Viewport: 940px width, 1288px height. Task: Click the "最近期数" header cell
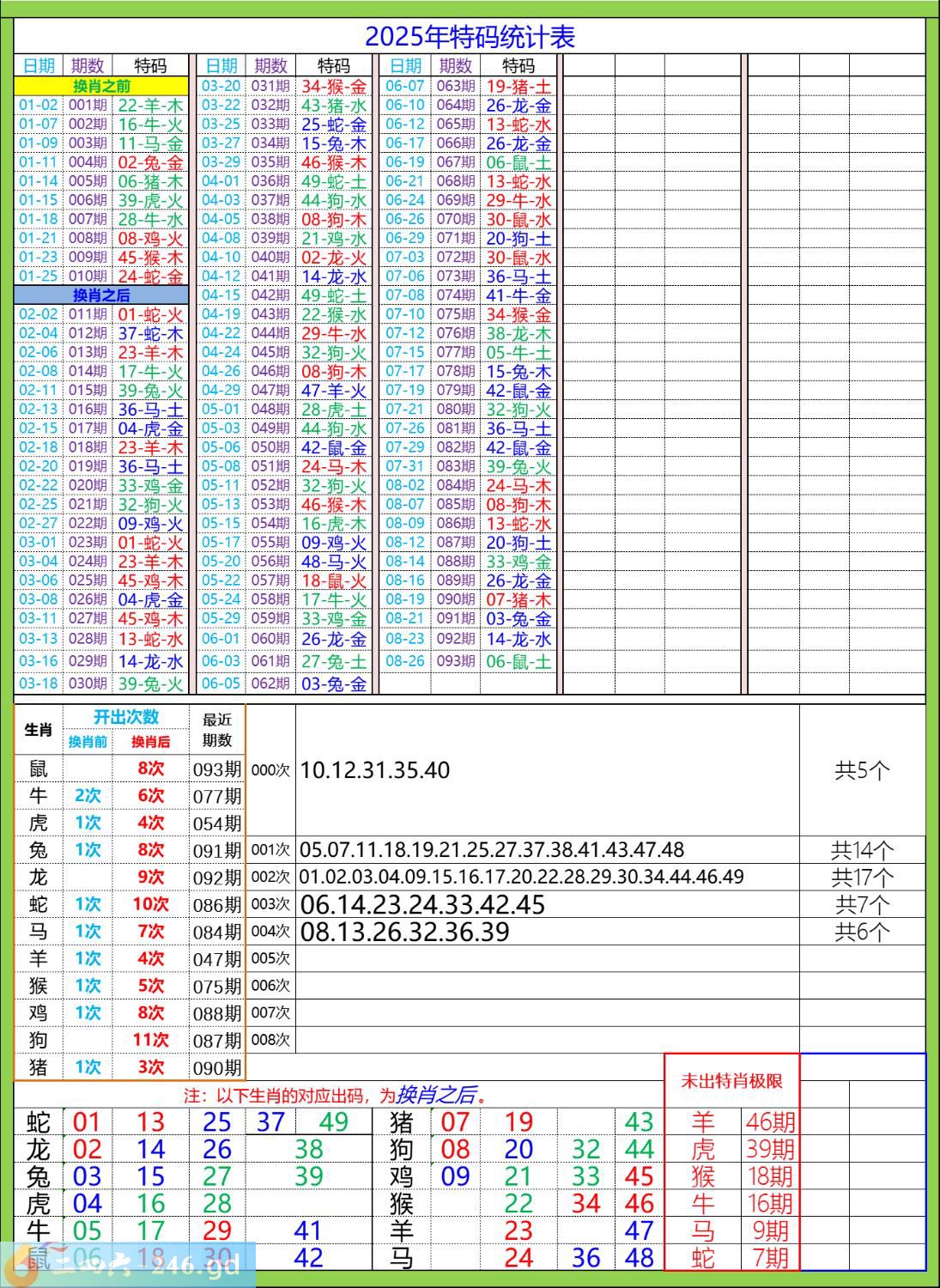point(217,730)
